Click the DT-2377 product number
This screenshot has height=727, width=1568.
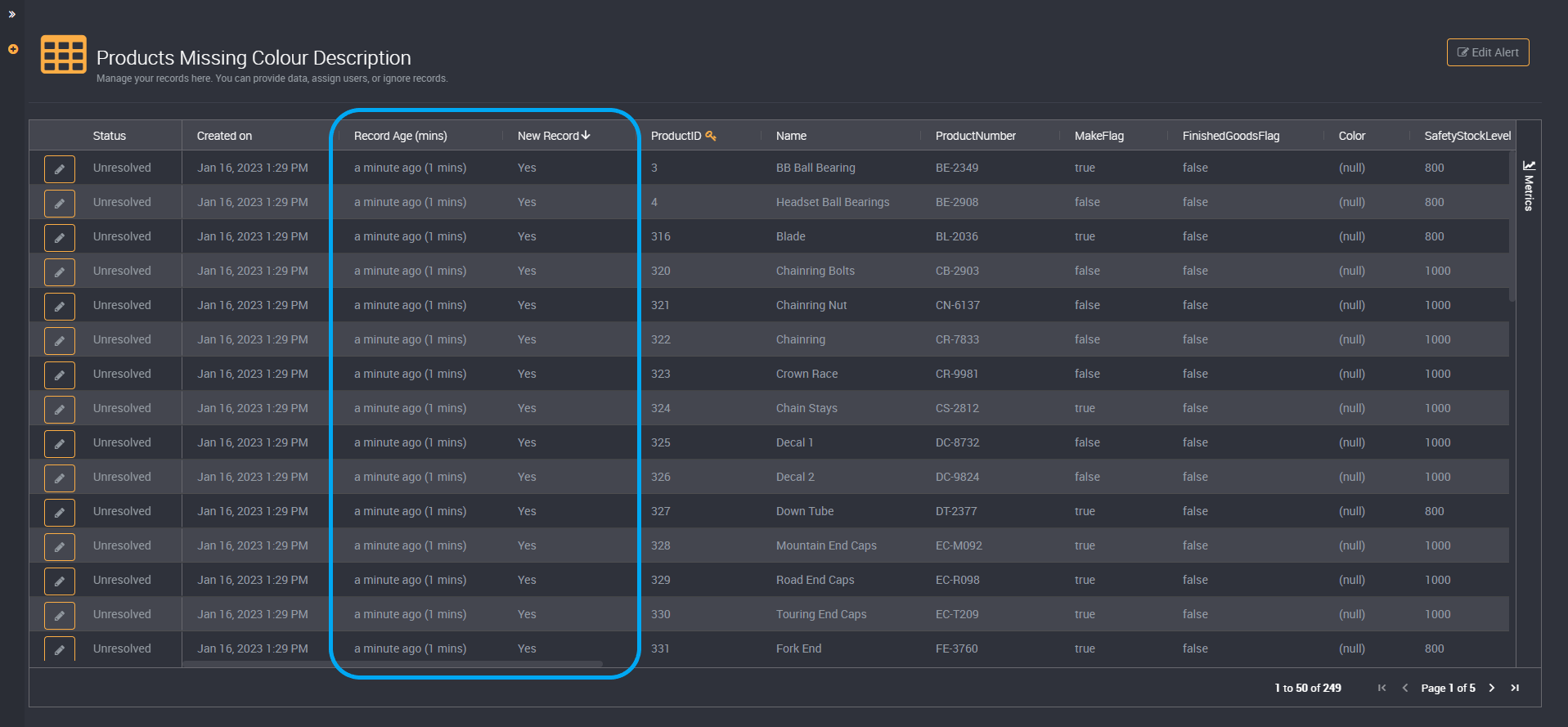point(956,511)
